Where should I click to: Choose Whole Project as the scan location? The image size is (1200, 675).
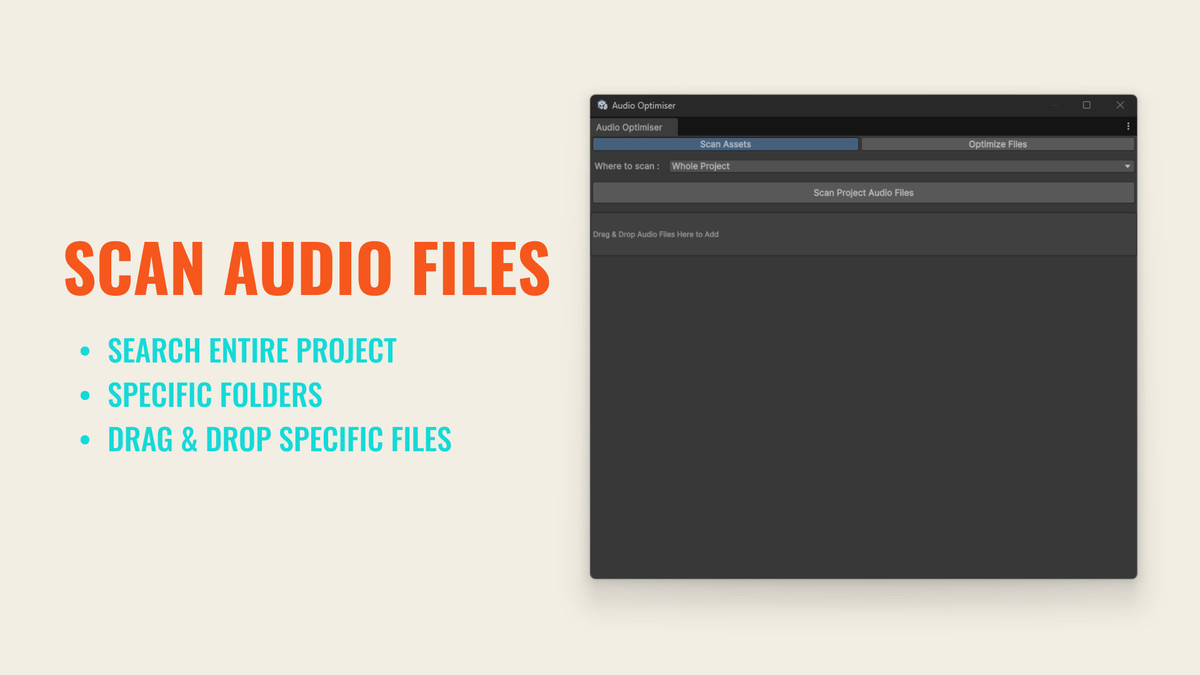700,165
